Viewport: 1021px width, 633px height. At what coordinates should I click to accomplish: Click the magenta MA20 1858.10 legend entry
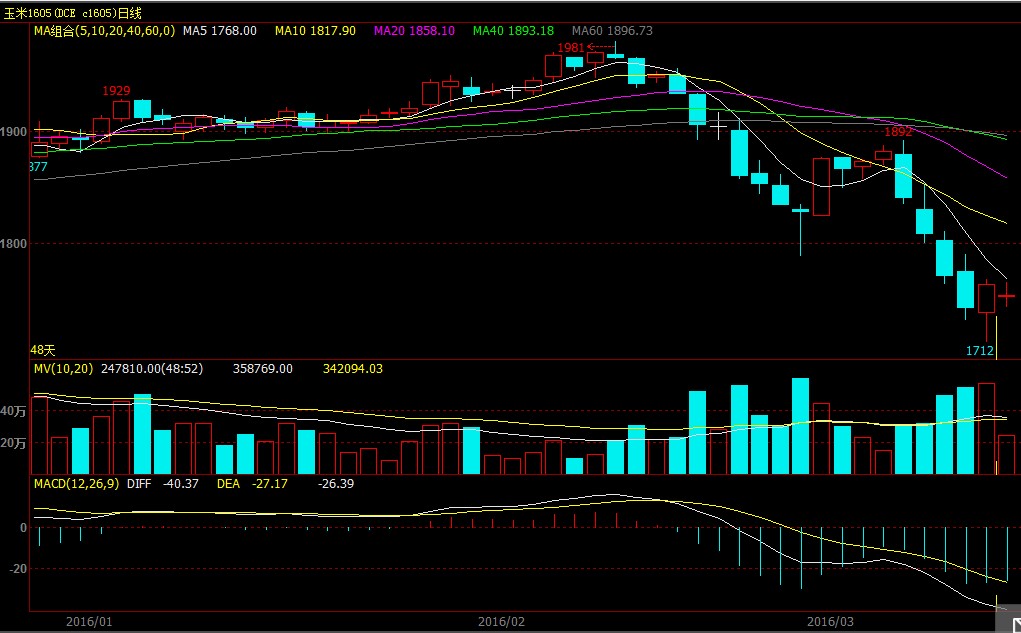(x=414, y=31)
